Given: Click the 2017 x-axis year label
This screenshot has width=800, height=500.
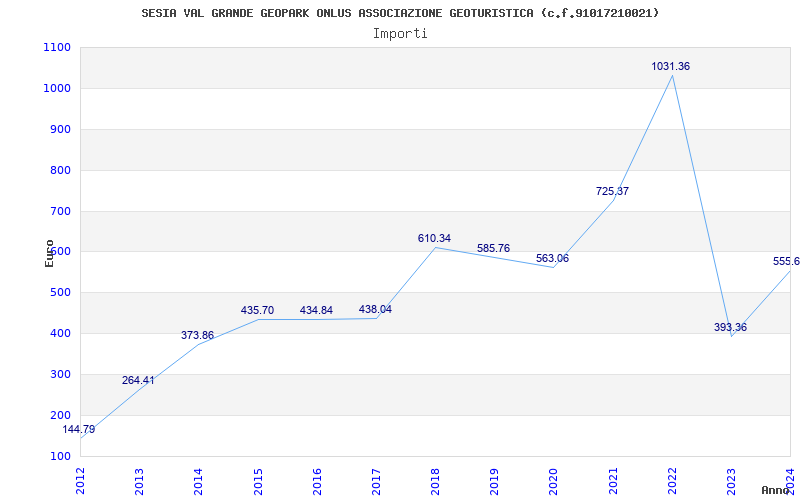Looking at the screenshot, I should coord(376,481).
